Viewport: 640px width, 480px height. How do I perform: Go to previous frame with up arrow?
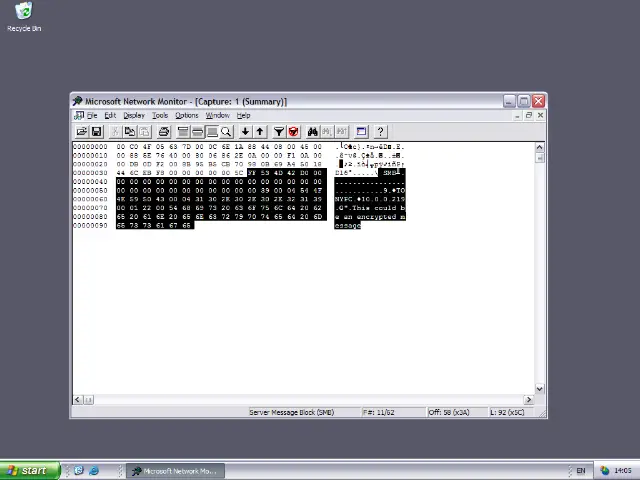tap(260, 131)
